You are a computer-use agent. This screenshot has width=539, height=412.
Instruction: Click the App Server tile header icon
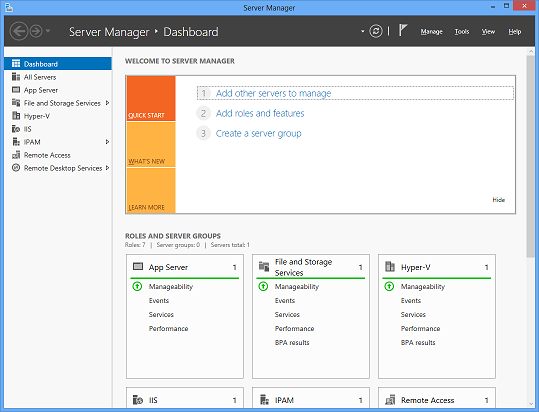tap(138, 266)
